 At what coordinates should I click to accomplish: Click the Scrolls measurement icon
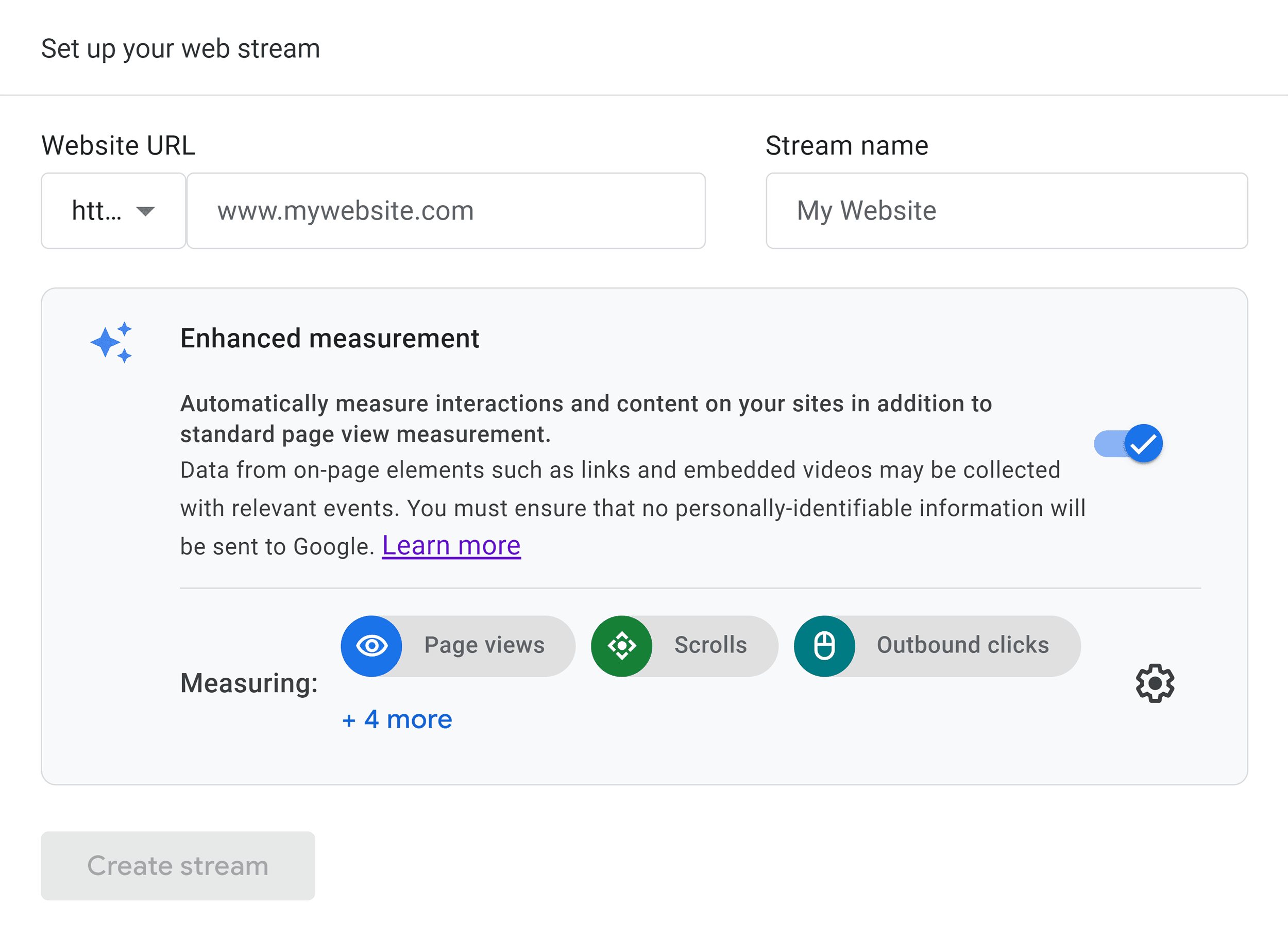622,645
